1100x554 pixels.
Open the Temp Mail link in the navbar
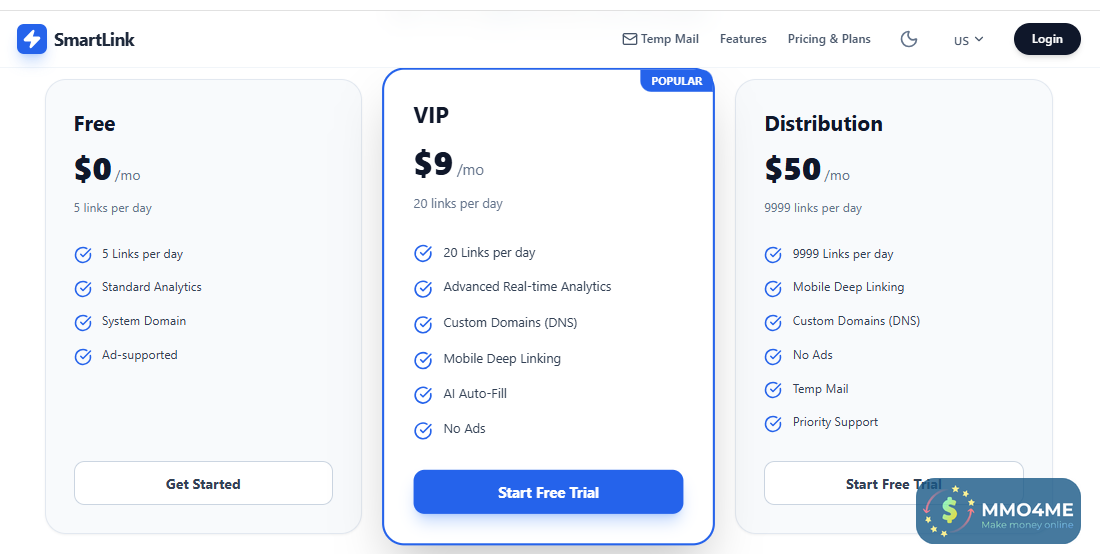[x=669, y=39]
